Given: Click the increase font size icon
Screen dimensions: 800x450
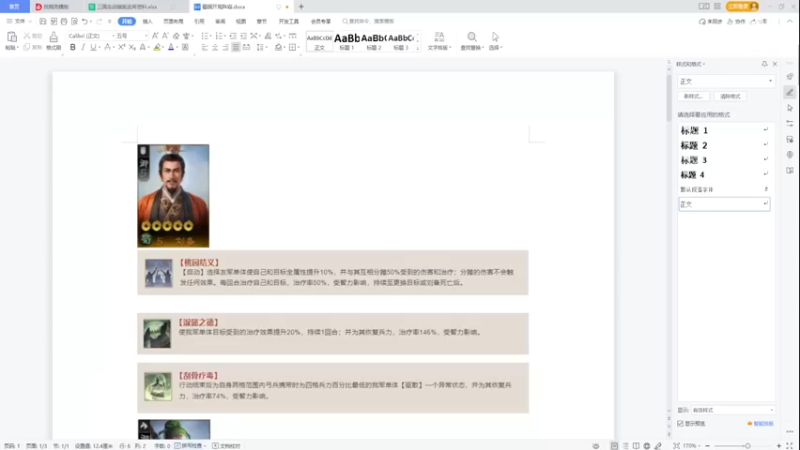Looking at the screenshot, I should click(x=155, y=36).
